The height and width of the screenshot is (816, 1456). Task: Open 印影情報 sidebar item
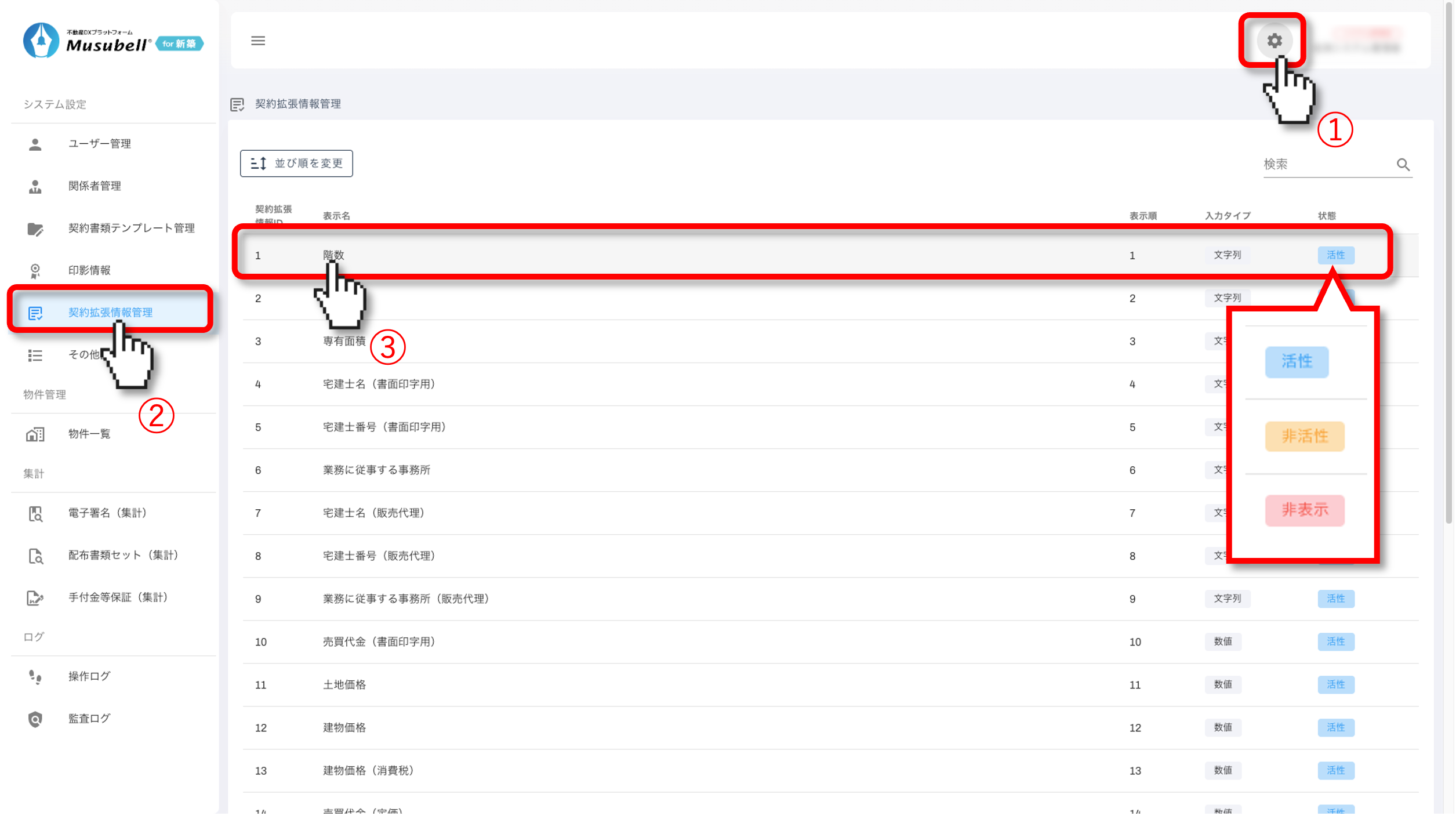pos(89,270)
